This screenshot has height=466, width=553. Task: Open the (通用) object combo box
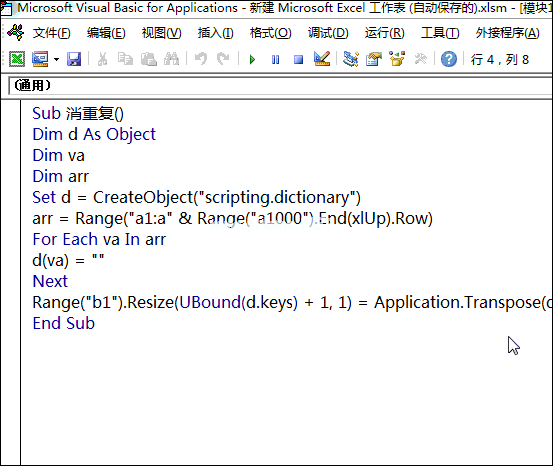click(281, 85)
